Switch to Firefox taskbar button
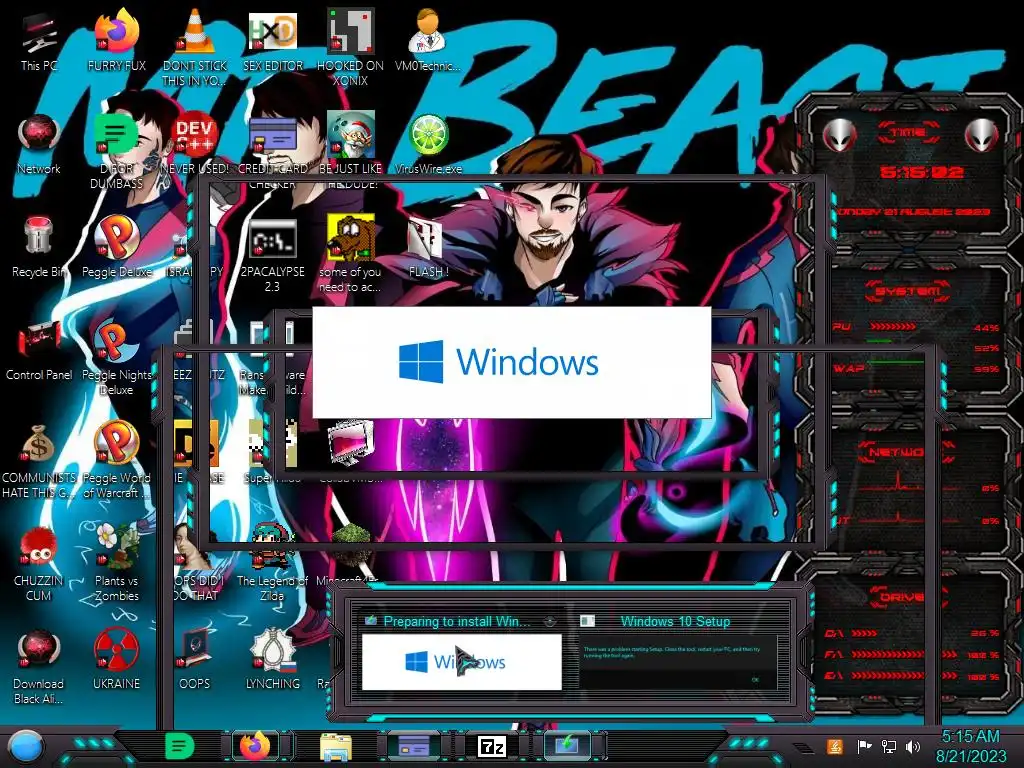Image resolution: width=1024 pixels, height=768 pixels. click(x=256, y=746)
